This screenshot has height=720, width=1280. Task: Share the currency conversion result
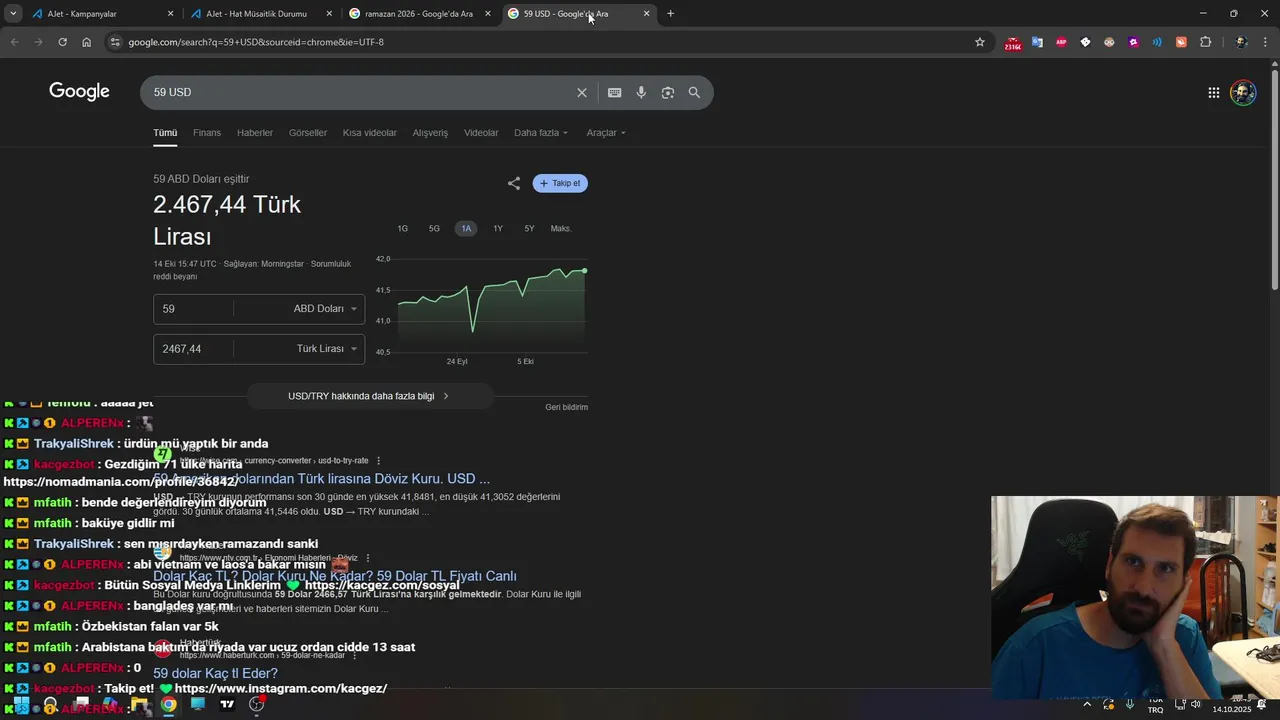[x=513, y=183]
